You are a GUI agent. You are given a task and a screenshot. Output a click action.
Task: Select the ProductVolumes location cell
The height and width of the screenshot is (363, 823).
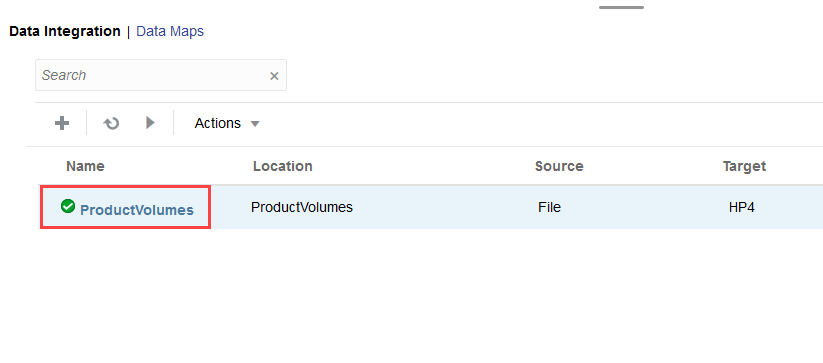click(302, 208)
